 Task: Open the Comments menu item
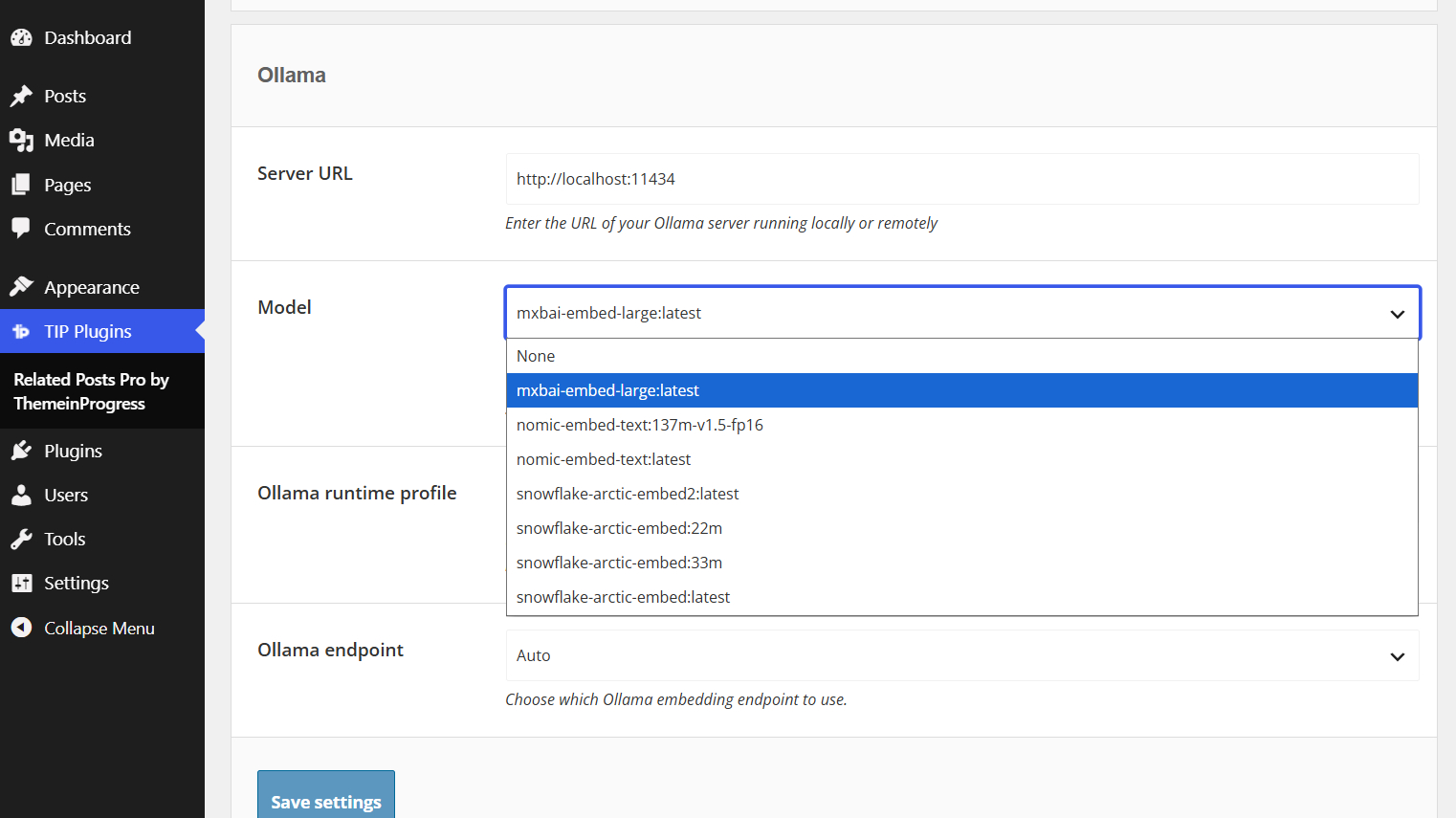click(102, 229)
